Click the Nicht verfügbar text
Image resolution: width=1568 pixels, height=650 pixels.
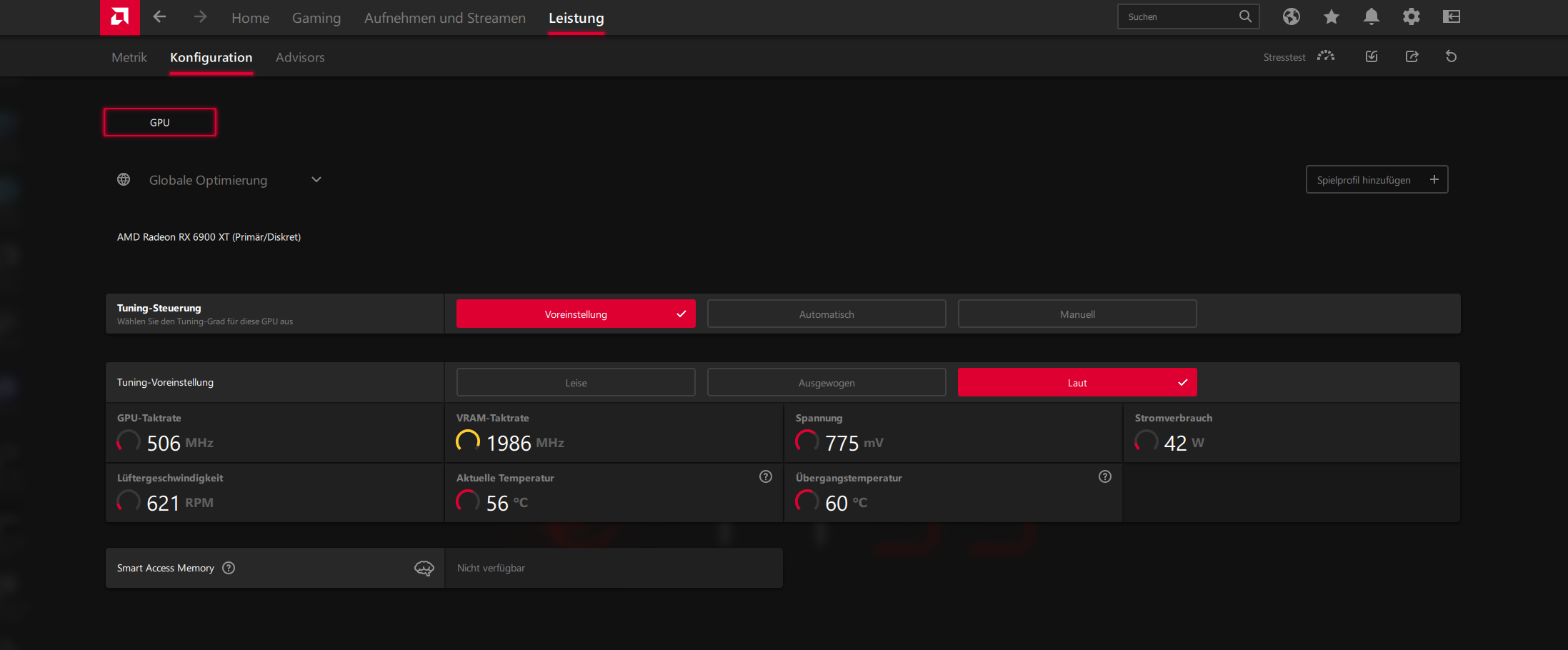click(x=491, y=568)
